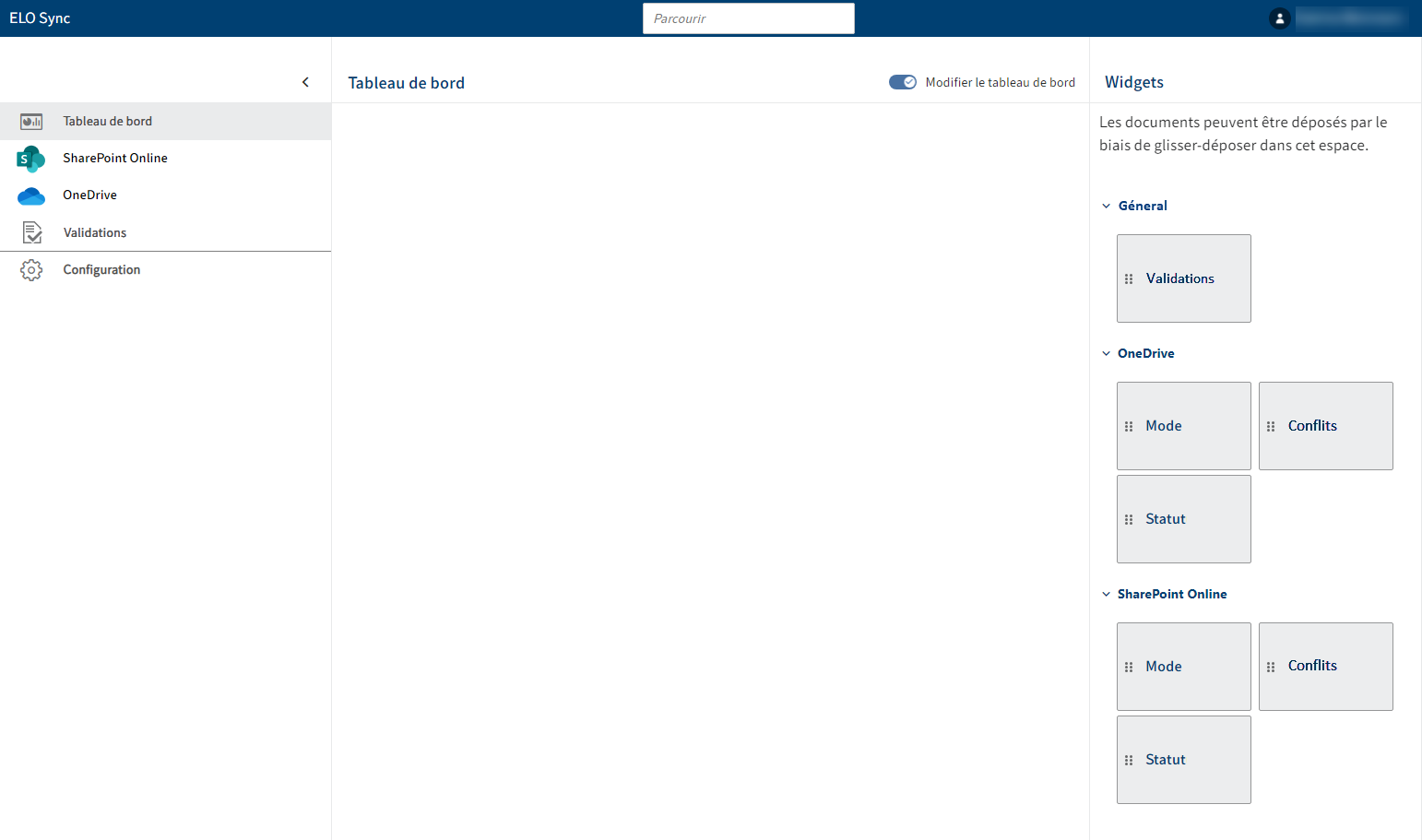Click the Parcourir search field

tap(749, 18)
